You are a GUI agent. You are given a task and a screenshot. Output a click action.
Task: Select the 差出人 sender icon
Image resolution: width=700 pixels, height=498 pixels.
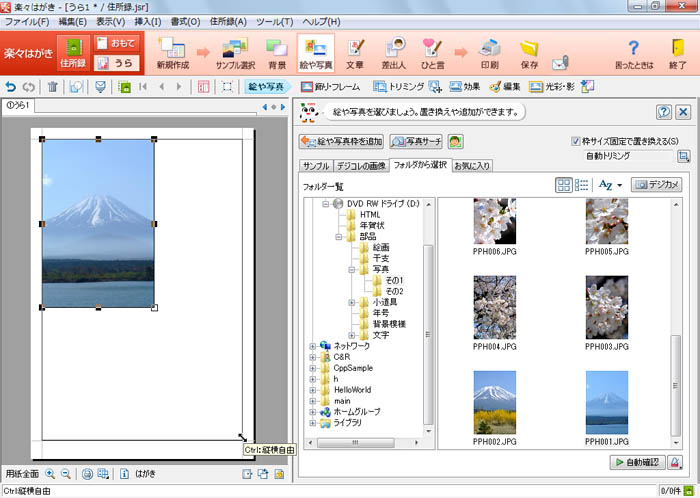tap(394, 53)
